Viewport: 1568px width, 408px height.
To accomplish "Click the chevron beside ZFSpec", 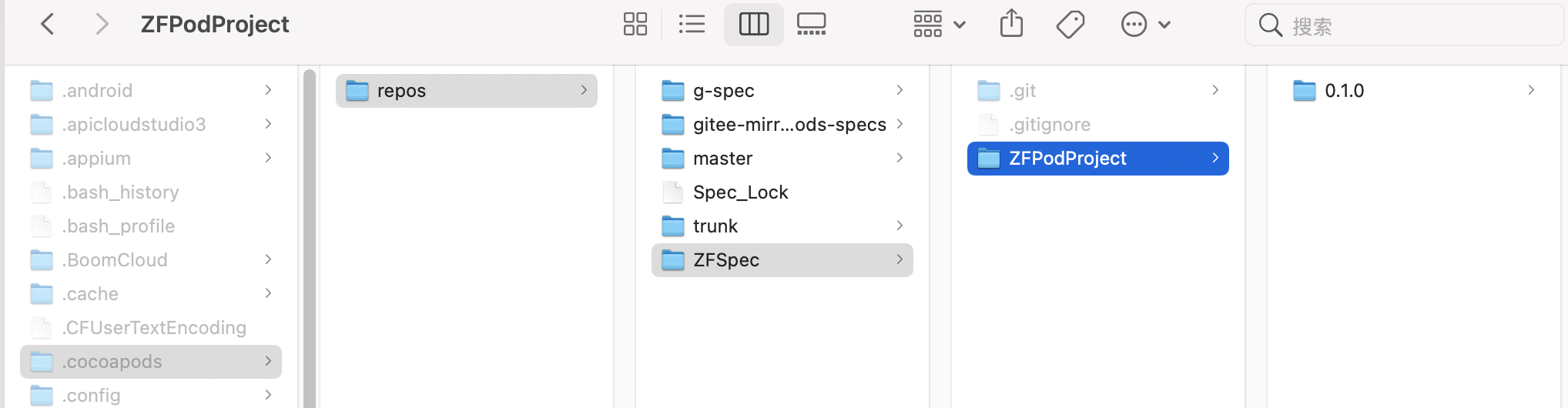I will (900, 259).
